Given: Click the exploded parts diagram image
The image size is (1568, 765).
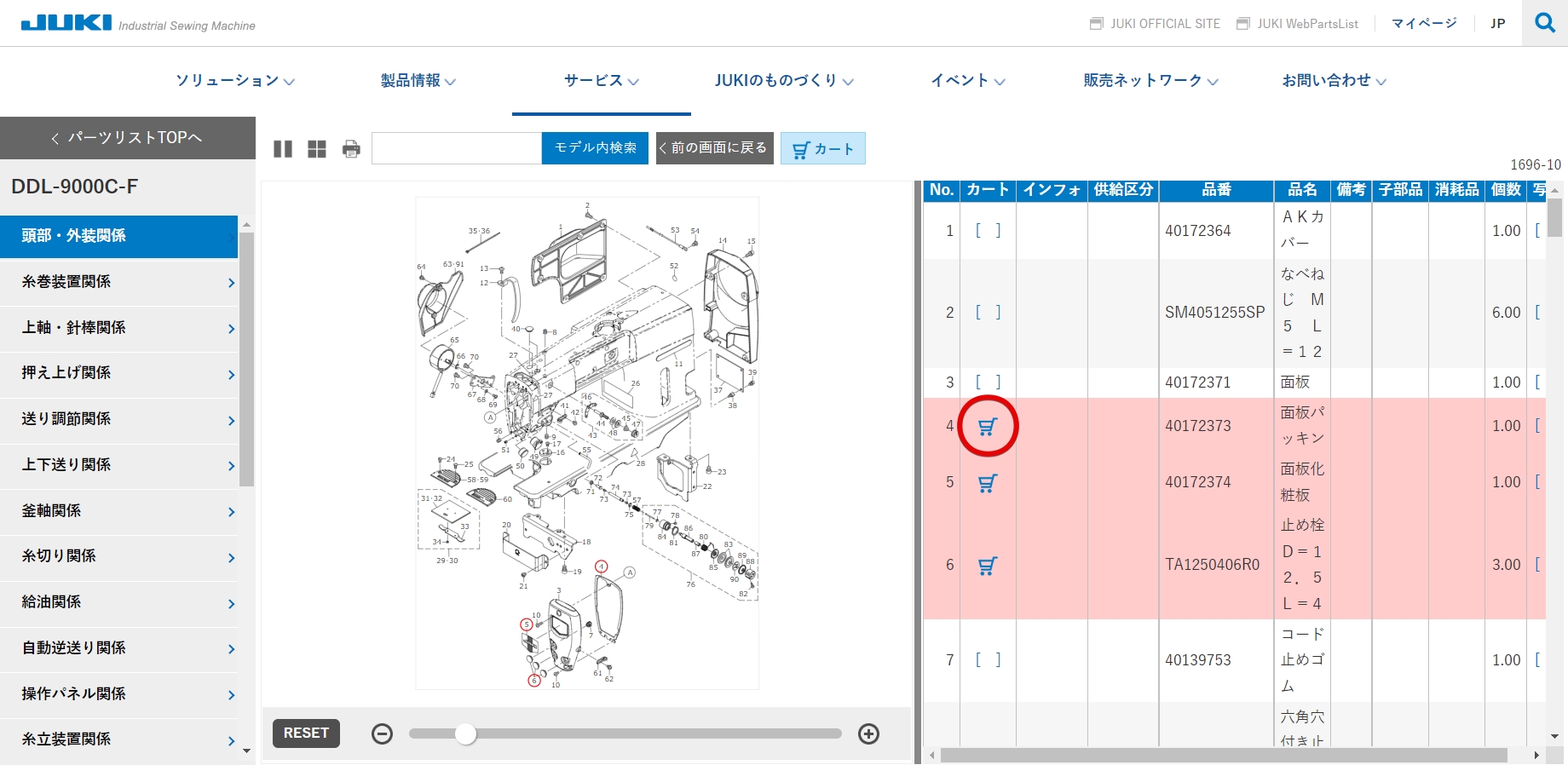Looking at the screenshot, I should [587, 443].
